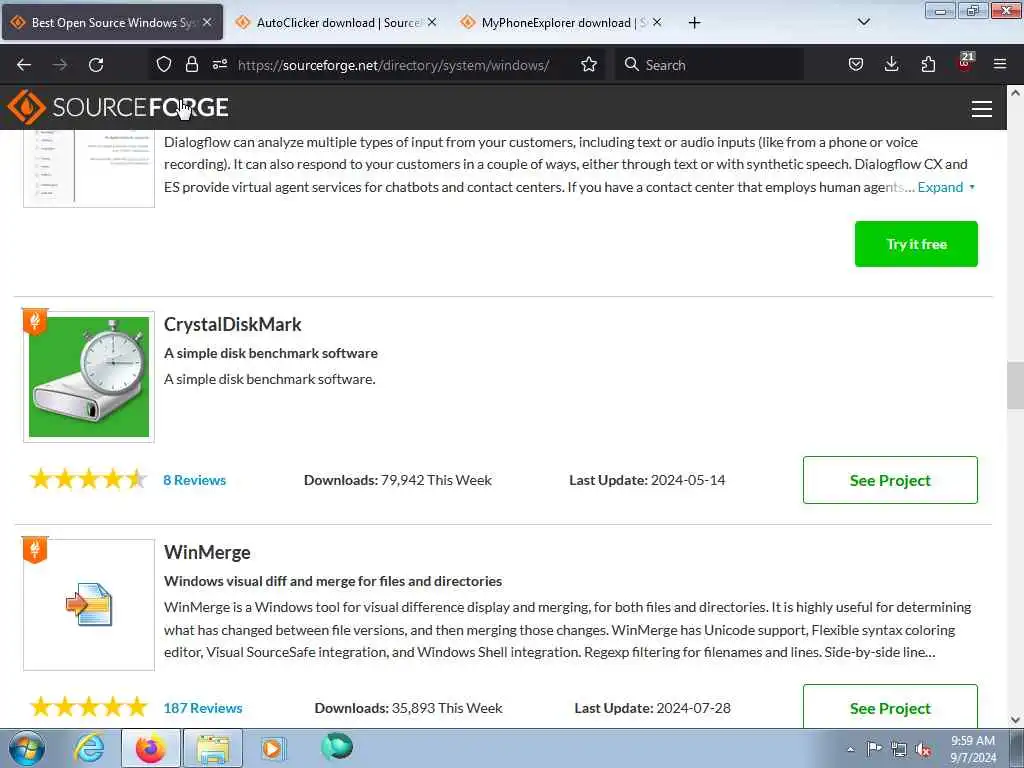Click the forward navigation arrow
This screenshot has width=1024, height=768.
click(60, 65)
